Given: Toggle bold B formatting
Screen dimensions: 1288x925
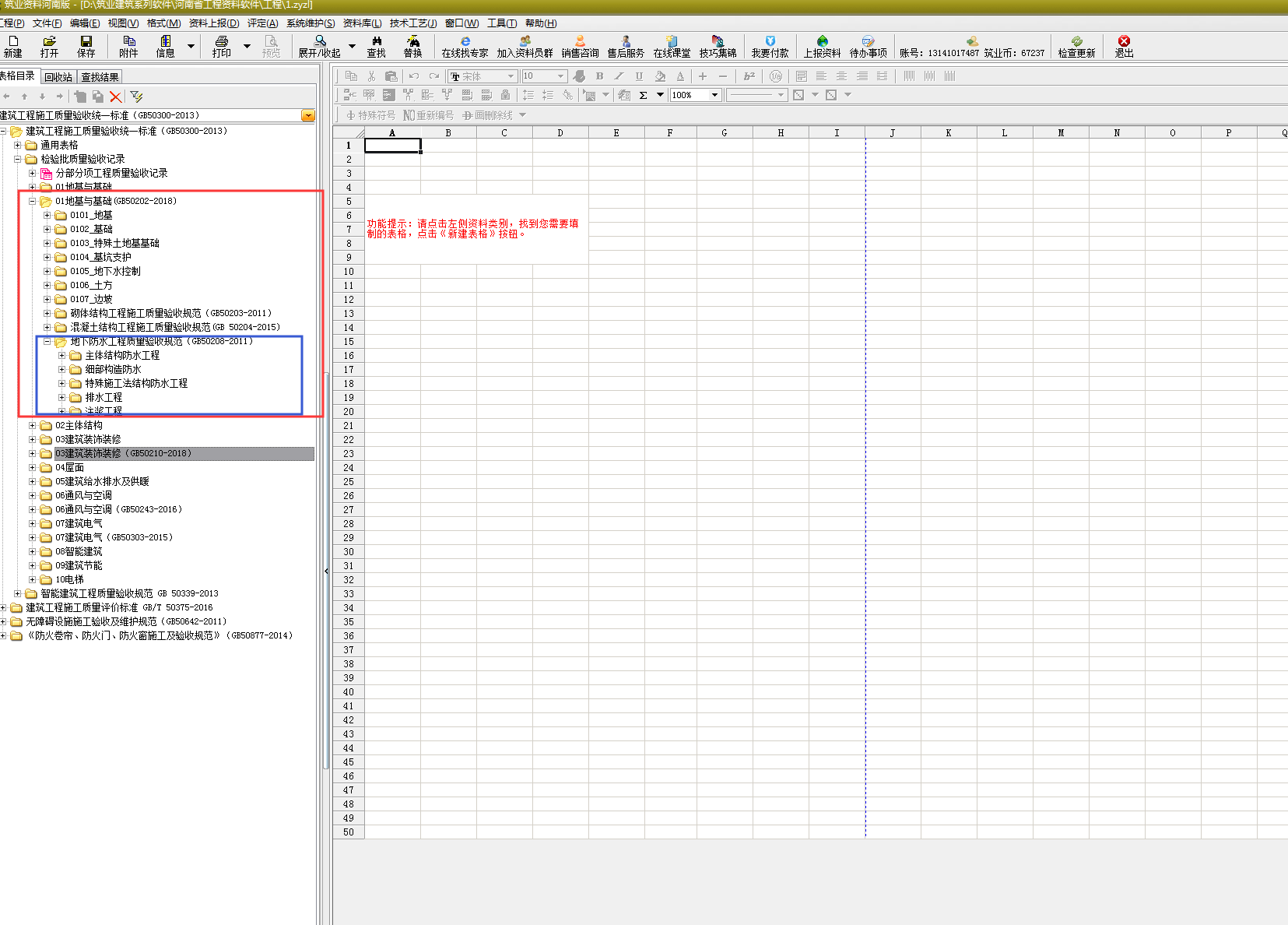Looking at the screenshot, I should pos(599,76).
